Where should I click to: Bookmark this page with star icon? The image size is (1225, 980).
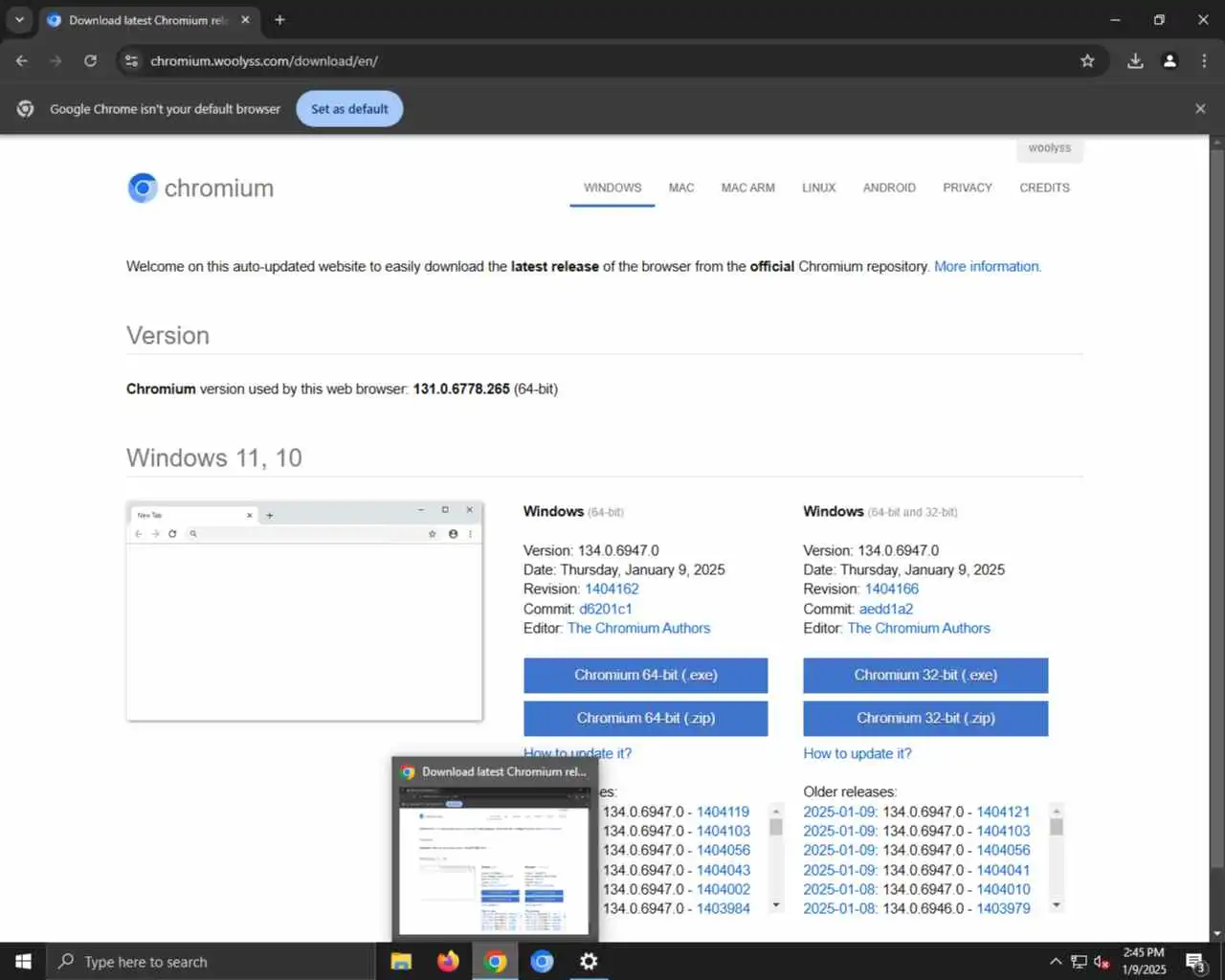coord(1087,60)
